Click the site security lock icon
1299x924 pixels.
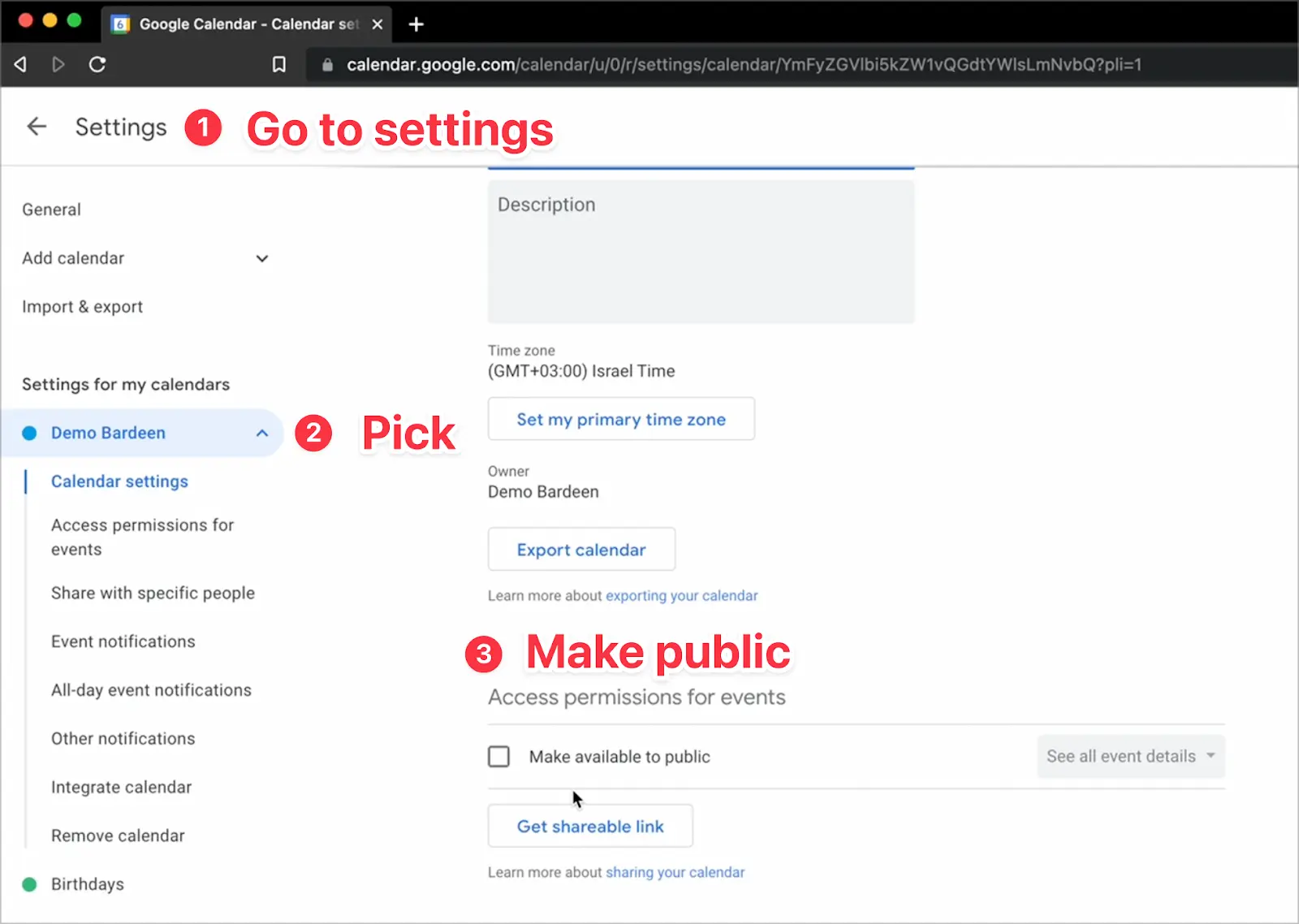326,65
